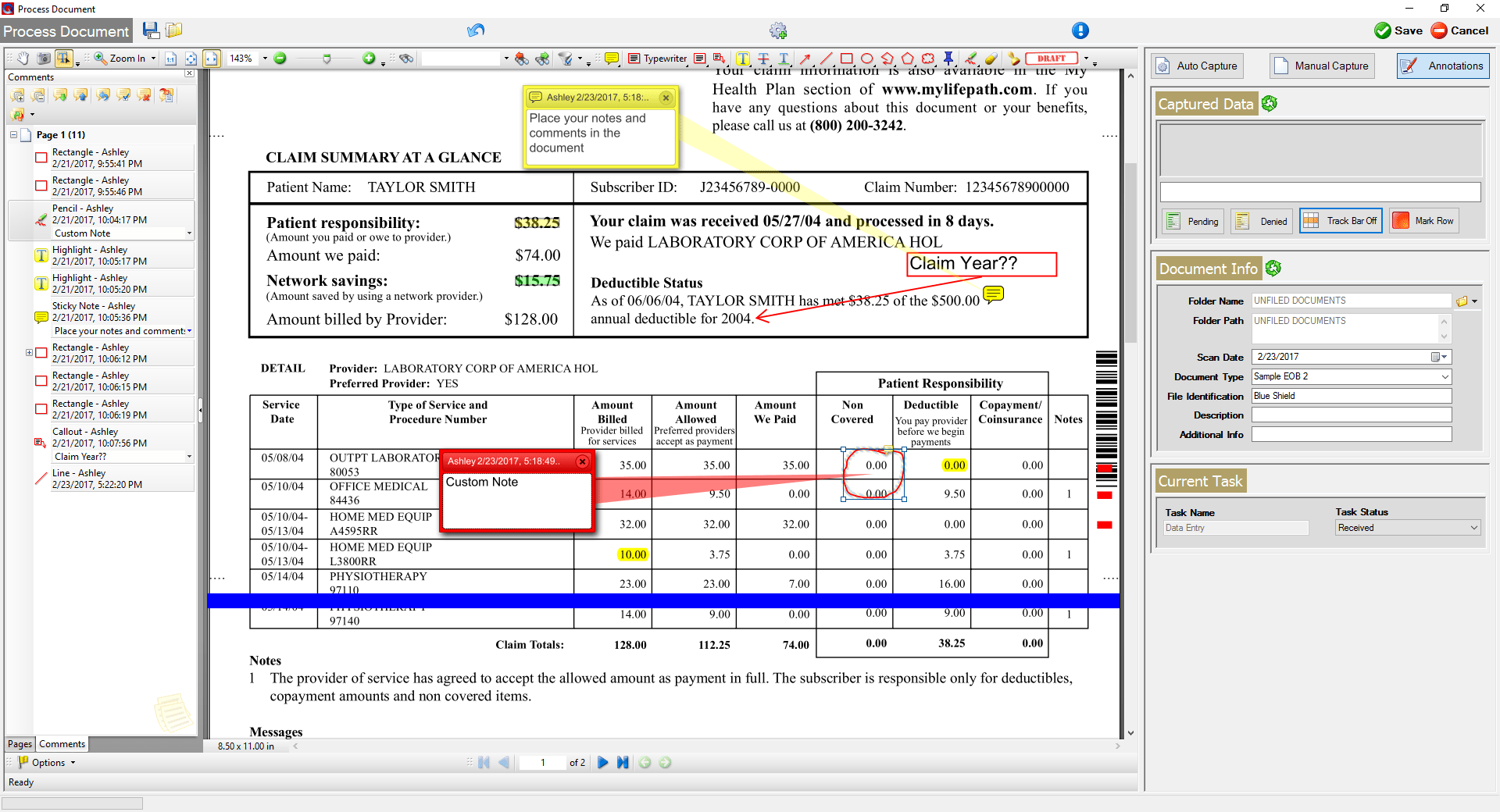Toggle the Track Bar Off option
Image resolution: width=1500 pixels, height=812 pixels.
pyautogui.click(x=1341, y=220)
